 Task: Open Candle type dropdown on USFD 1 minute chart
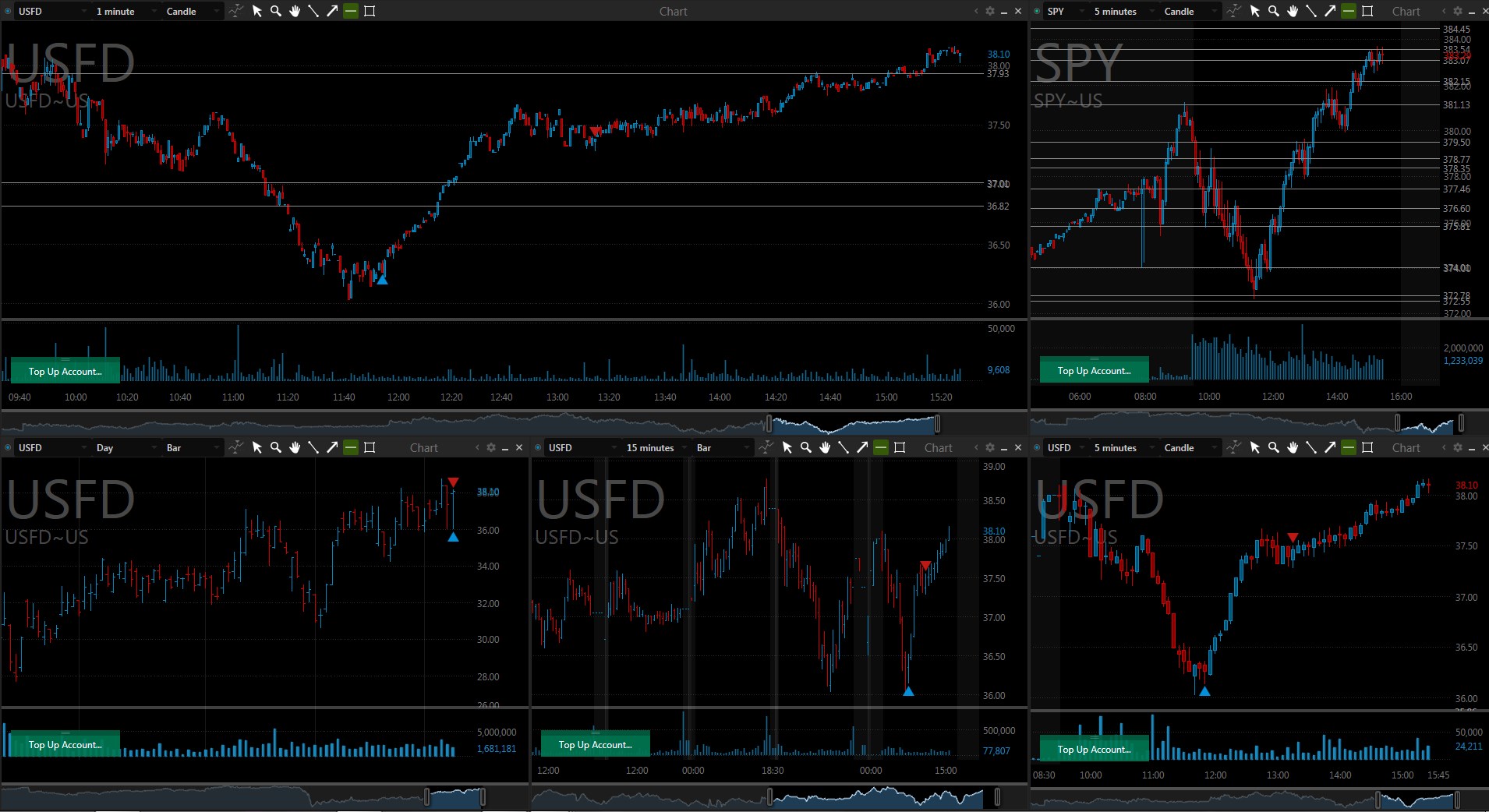(x=192, y=11)
